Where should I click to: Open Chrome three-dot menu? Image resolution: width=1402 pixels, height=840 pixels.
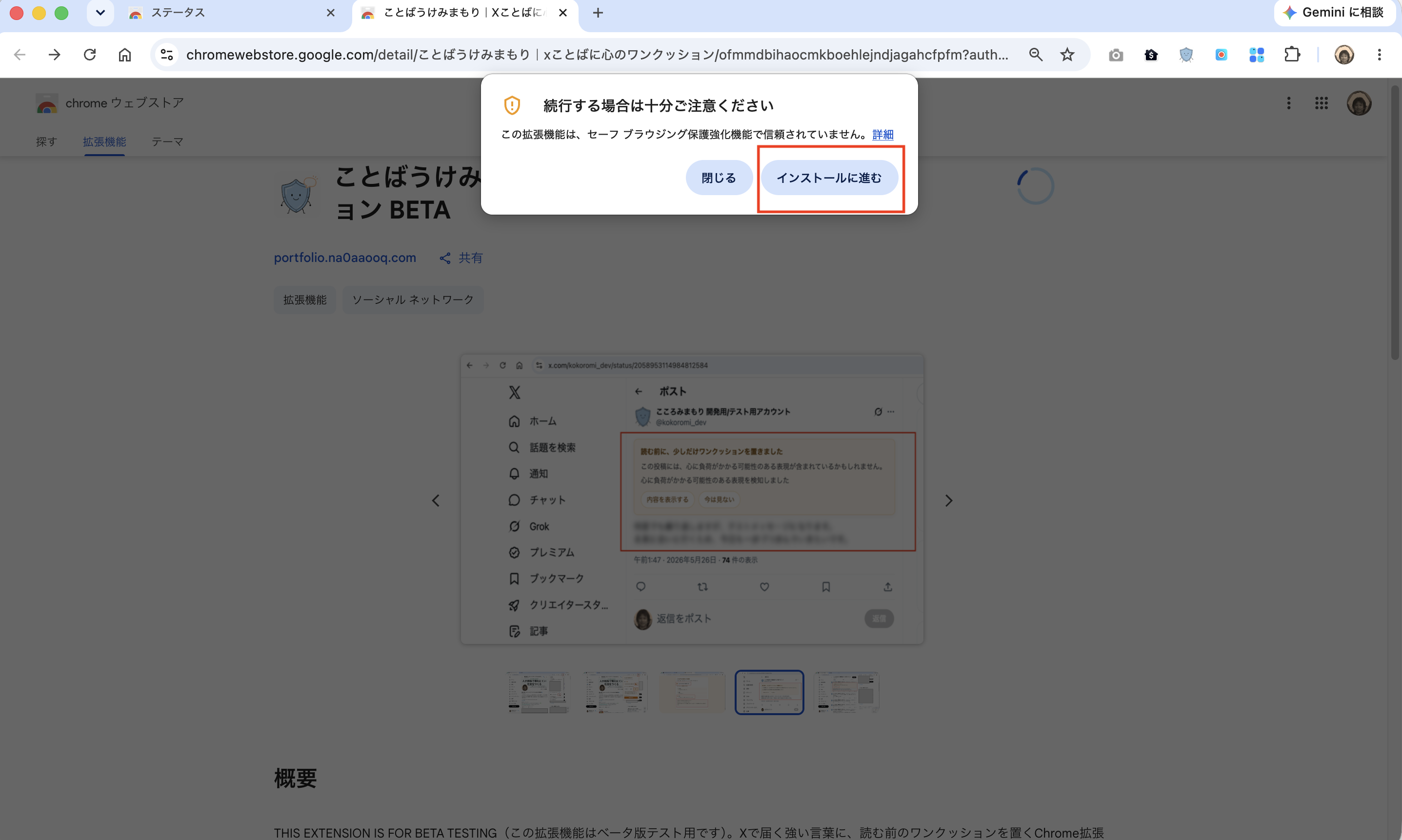tap(1380, 55)
